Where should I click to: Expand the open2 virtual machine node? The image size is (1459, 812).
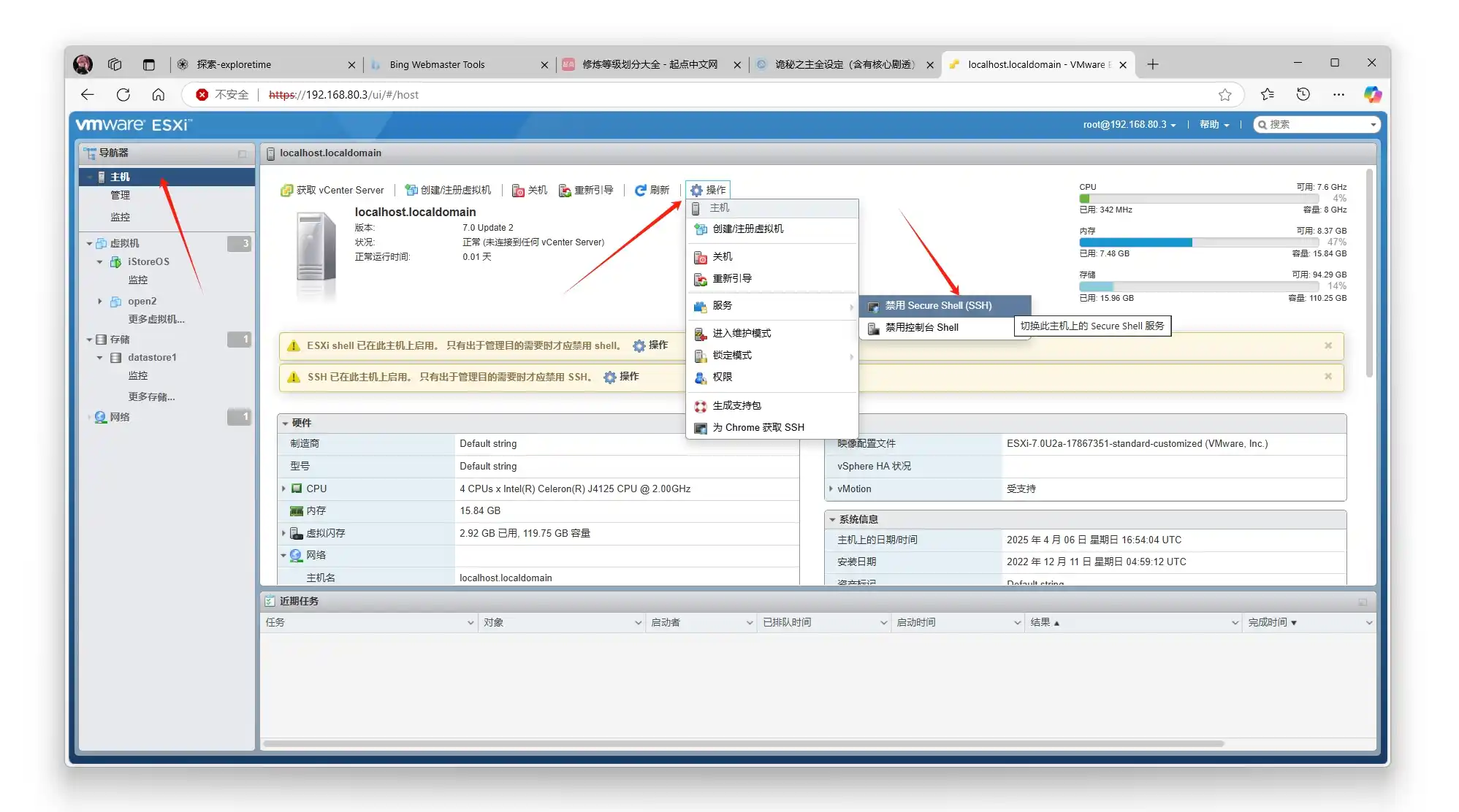coord(100,301)
